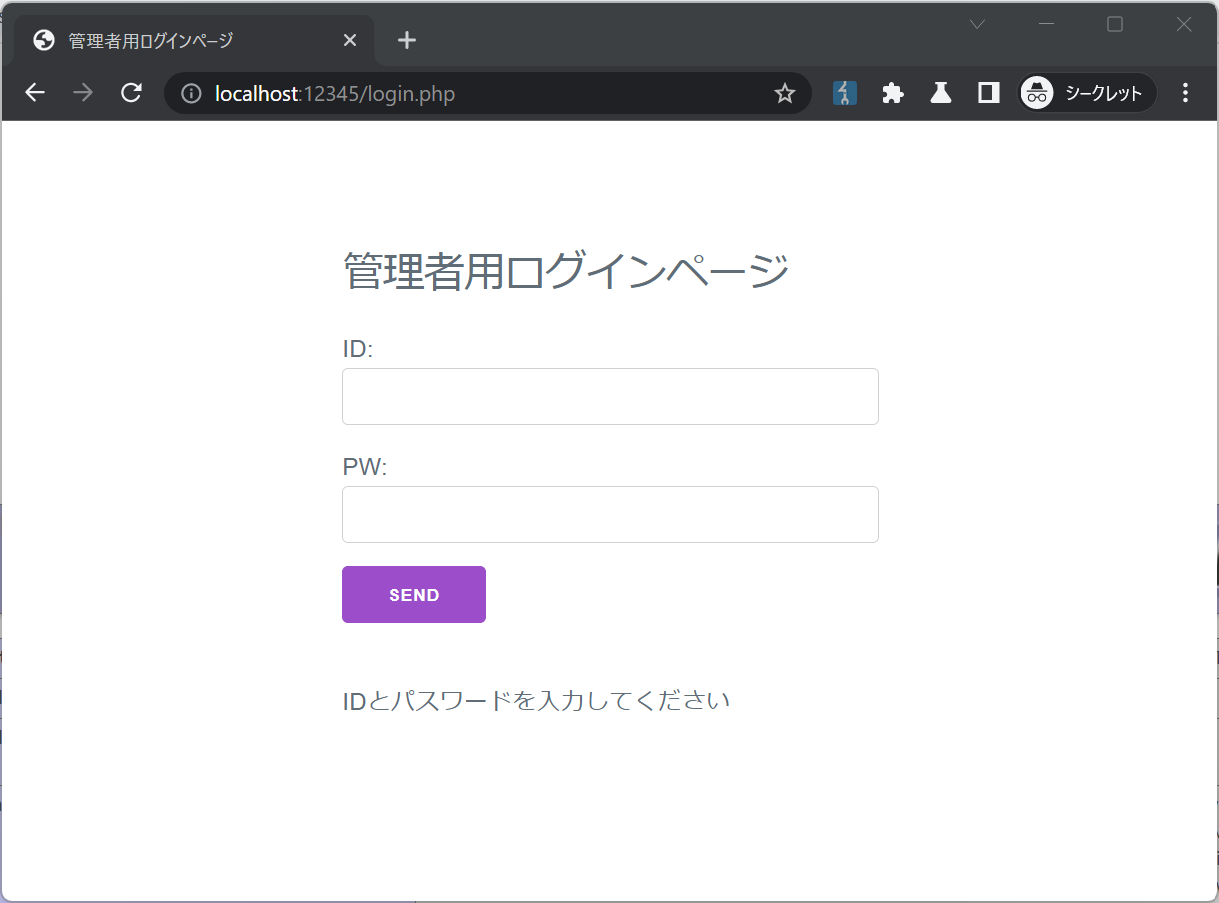Maximize the browser window

[x=1115, y=25]
